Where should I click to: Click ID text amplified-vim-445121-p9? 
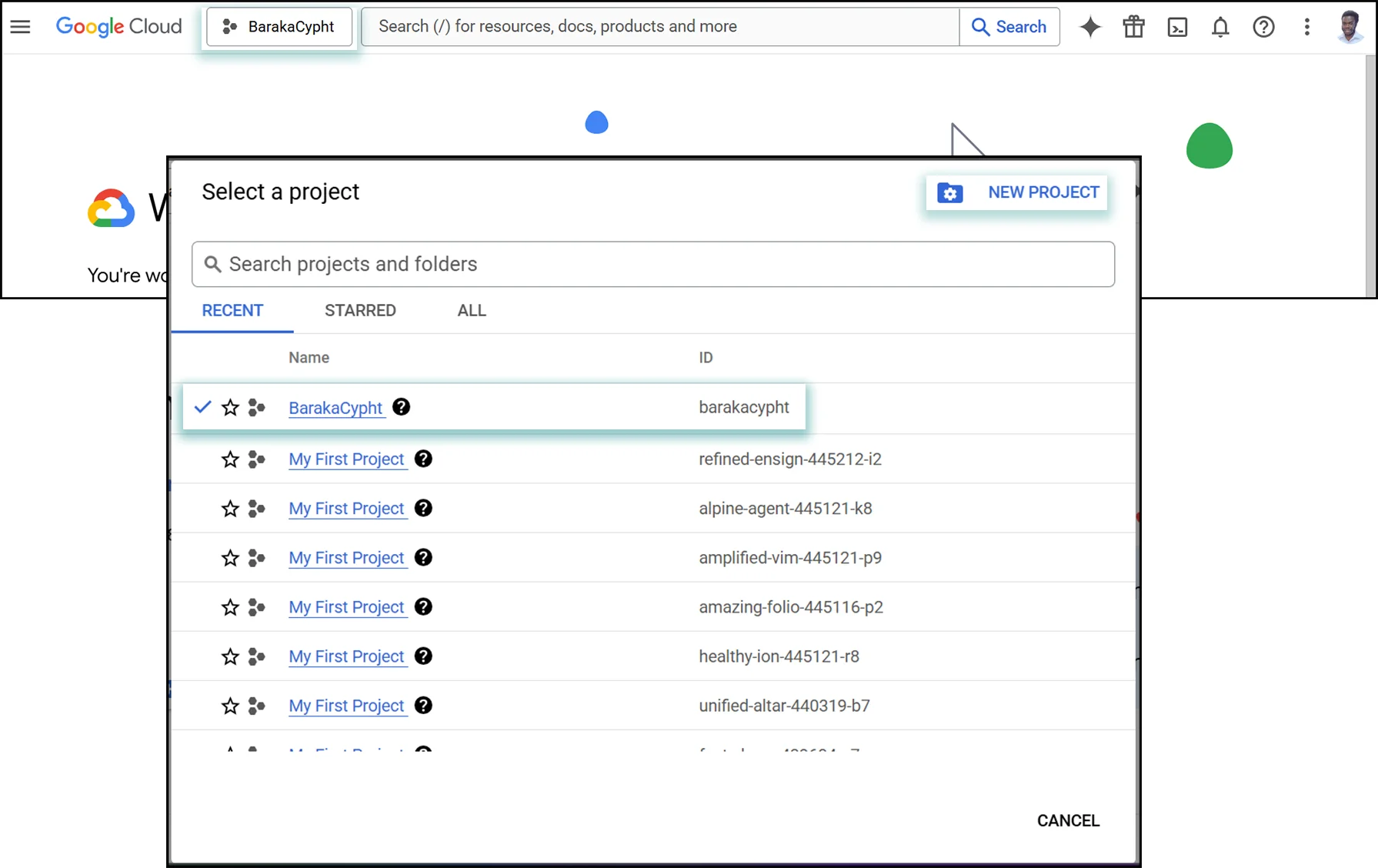[790, 558]
